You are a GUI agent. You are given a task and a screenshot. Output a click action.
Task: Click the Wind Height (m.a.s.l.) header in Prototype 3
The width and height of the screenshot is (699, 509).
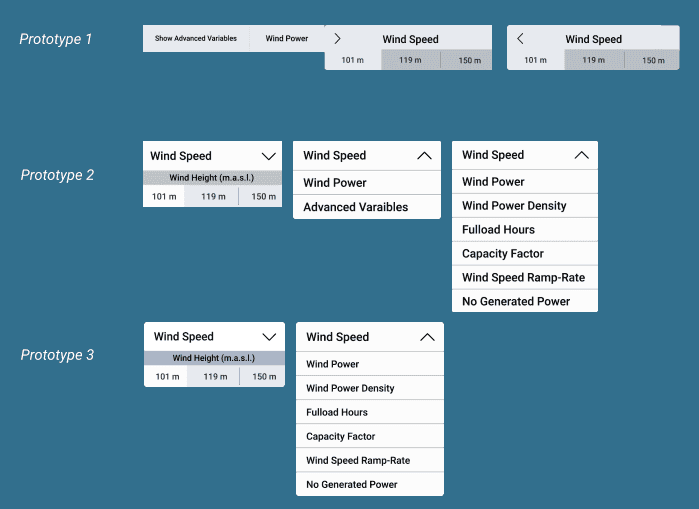pyautogui.click(x=213, y=358)
